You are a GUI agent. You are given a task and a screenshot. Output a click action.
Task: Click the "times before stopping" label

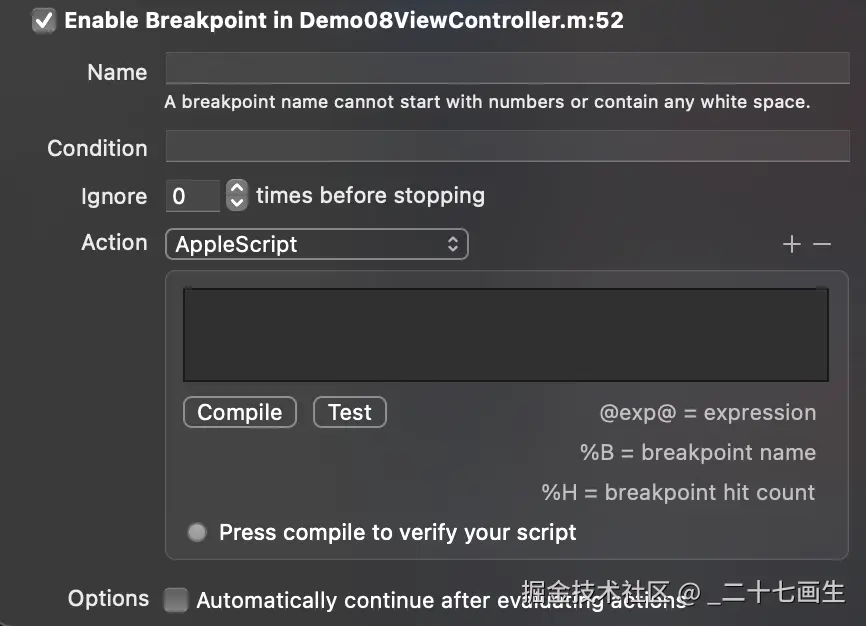point(370,196)
